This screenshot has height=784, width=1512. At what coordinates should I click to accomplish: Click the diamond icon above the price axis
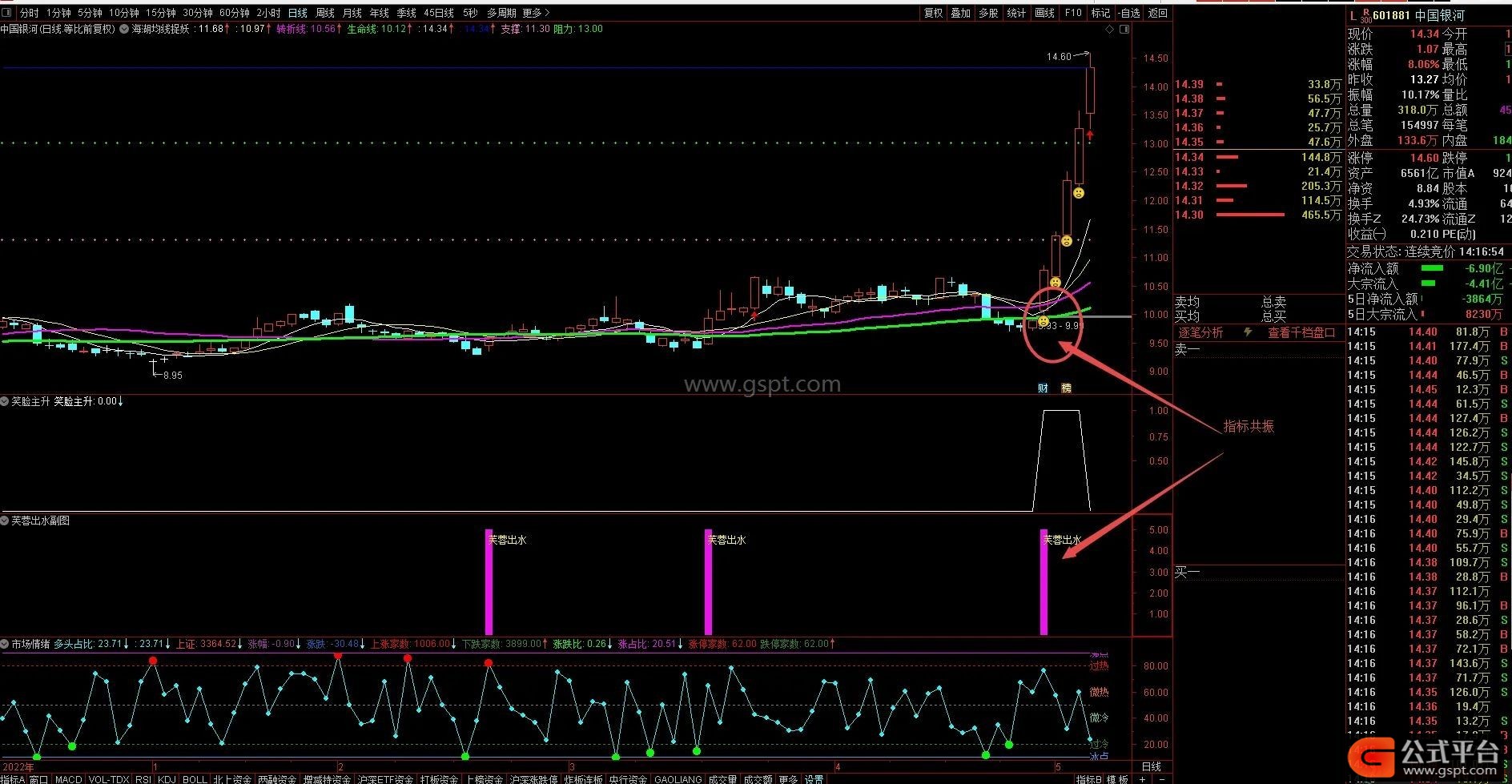(1110, 29)
